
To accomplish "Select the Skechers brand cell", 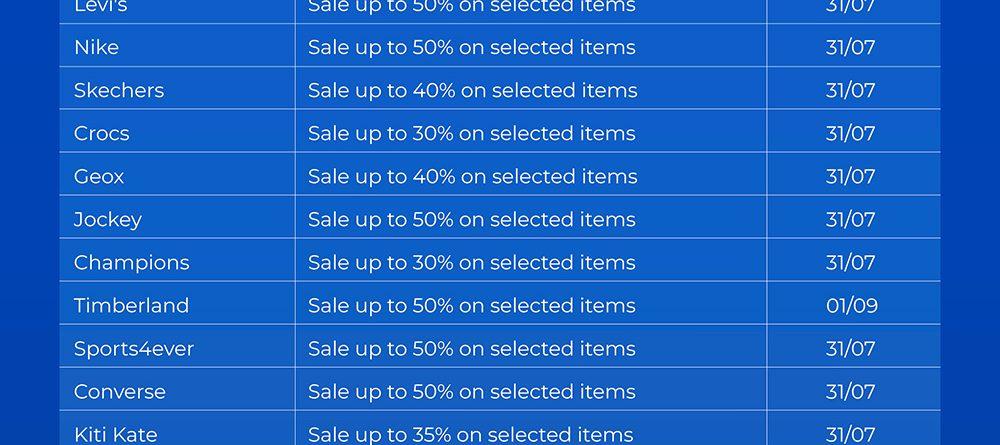I will pyautogui.click(x=118, y=90).
